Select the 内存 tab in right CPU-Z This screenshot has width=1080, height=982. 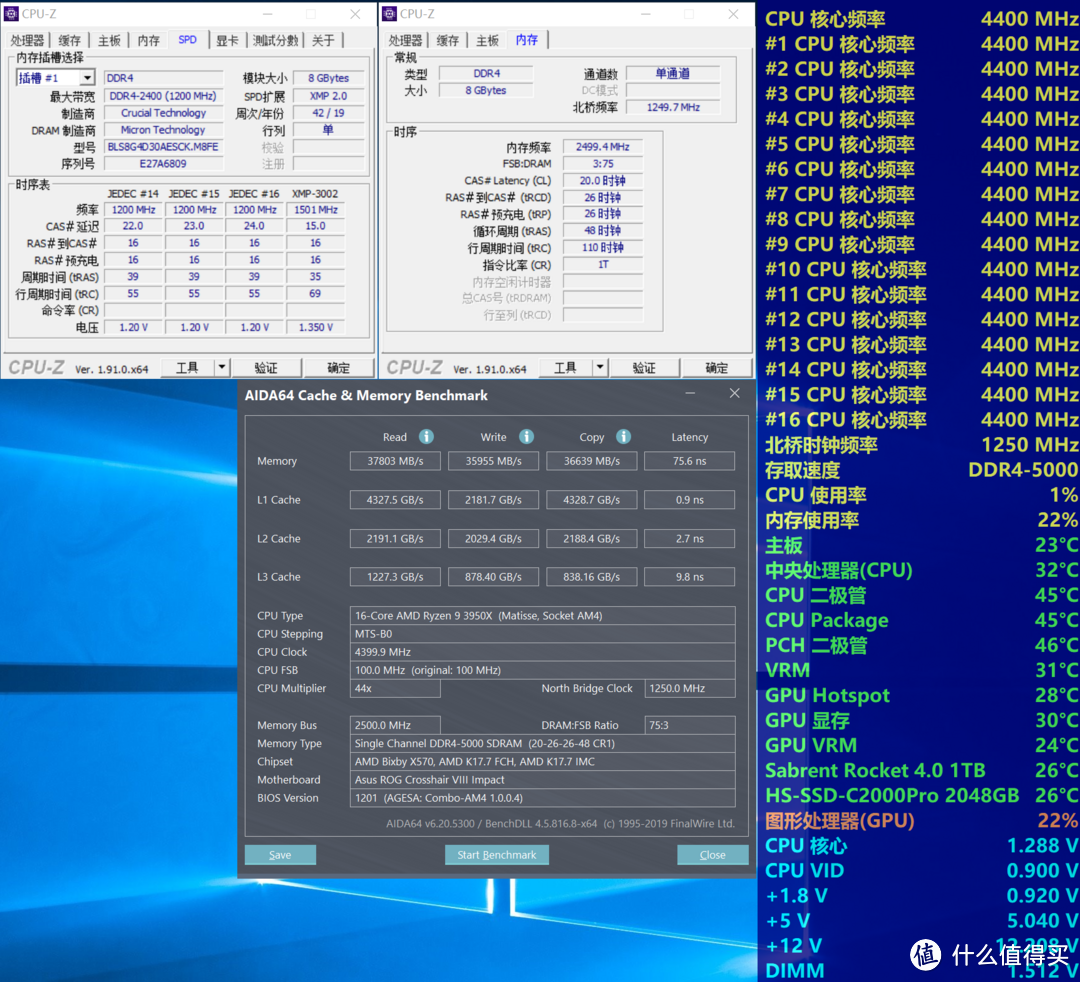click(527, 40)
